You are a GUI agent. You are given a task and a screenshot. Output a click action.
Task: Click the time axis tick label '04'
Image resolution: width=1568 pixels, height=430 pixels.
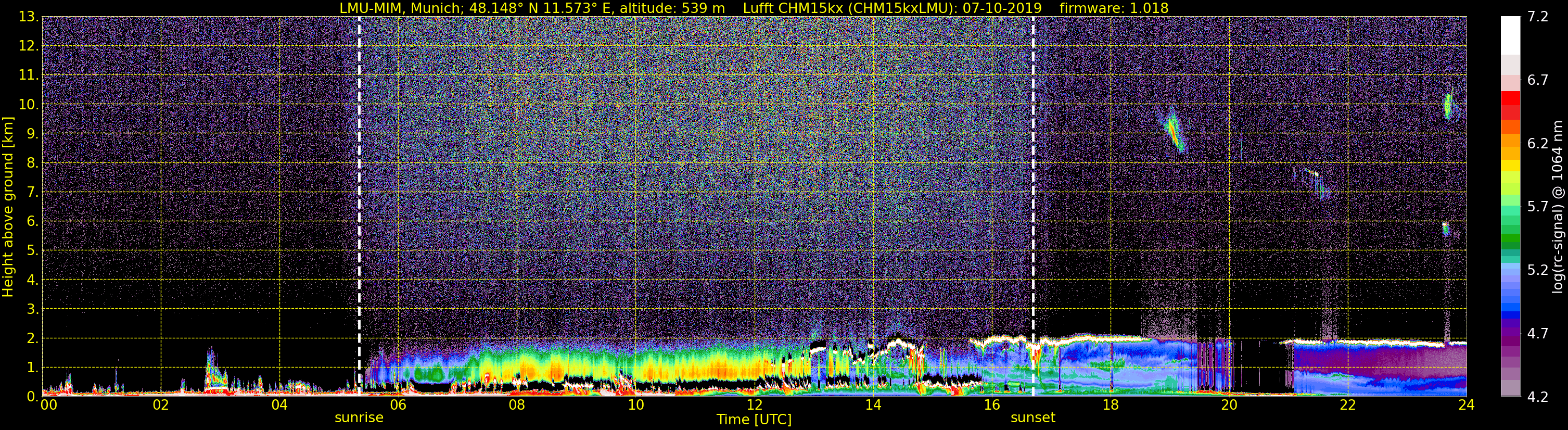tap(279, 405)
